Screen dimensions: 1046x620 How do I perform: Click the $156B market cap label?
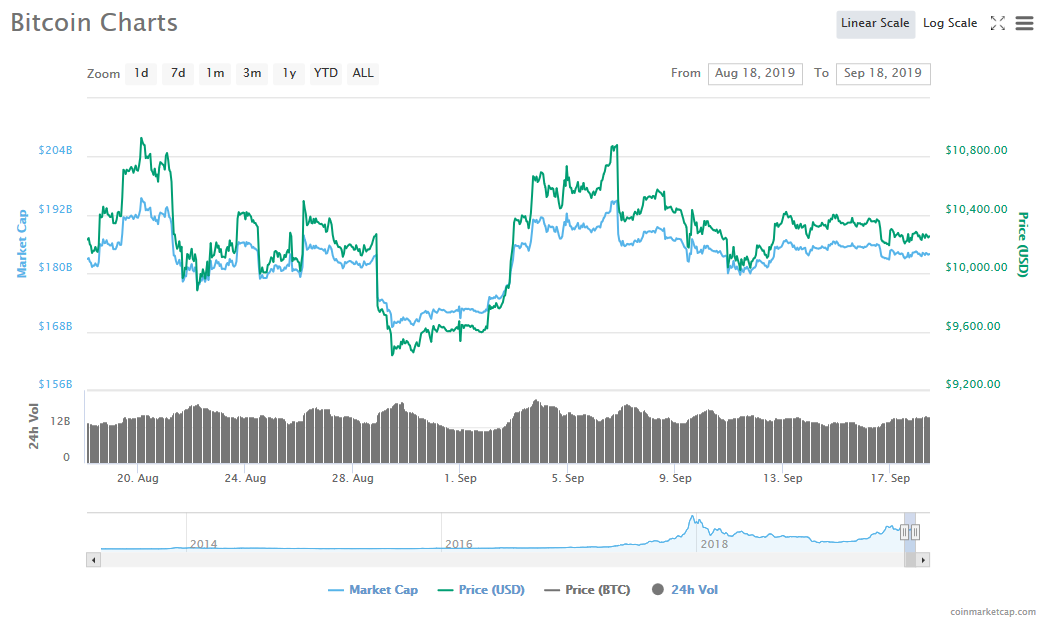55,384
